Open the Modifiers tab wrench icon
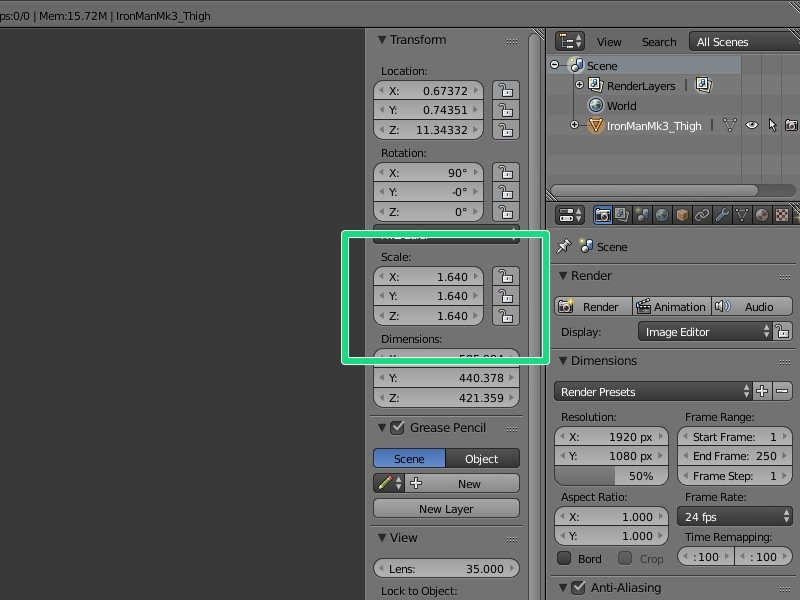800x600 pixels. pos(722,215)
